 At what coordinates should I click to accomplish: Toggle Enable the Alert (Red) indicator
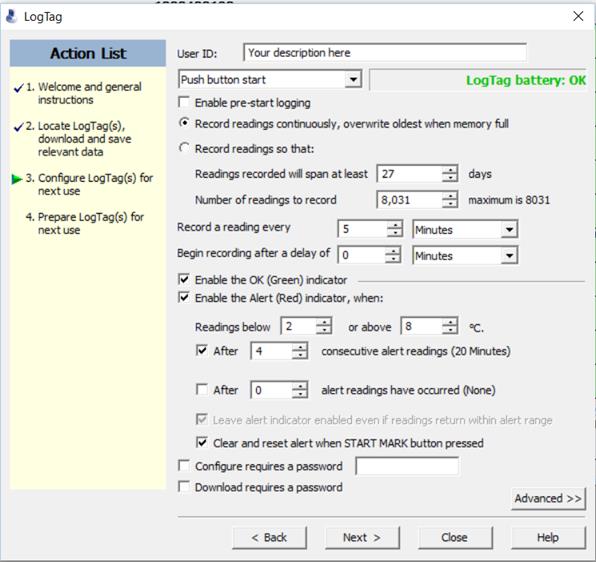pyautogui.click(x=184, y=298)
